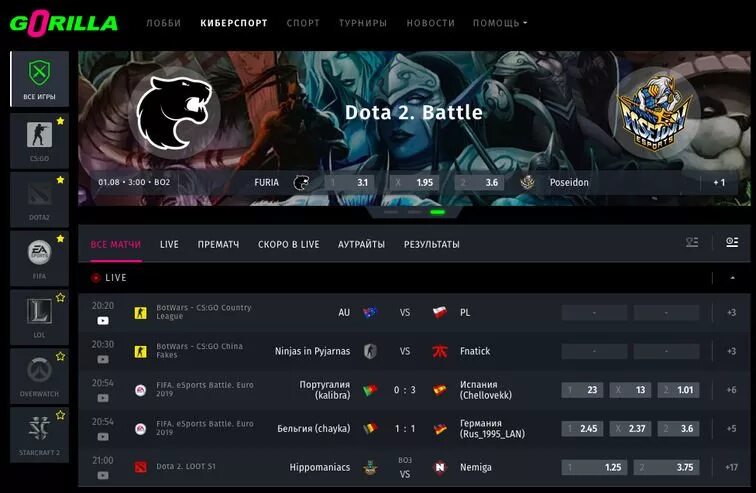Pick Nemiga odds 3.75
756x493 pixels.
[666, 467]
